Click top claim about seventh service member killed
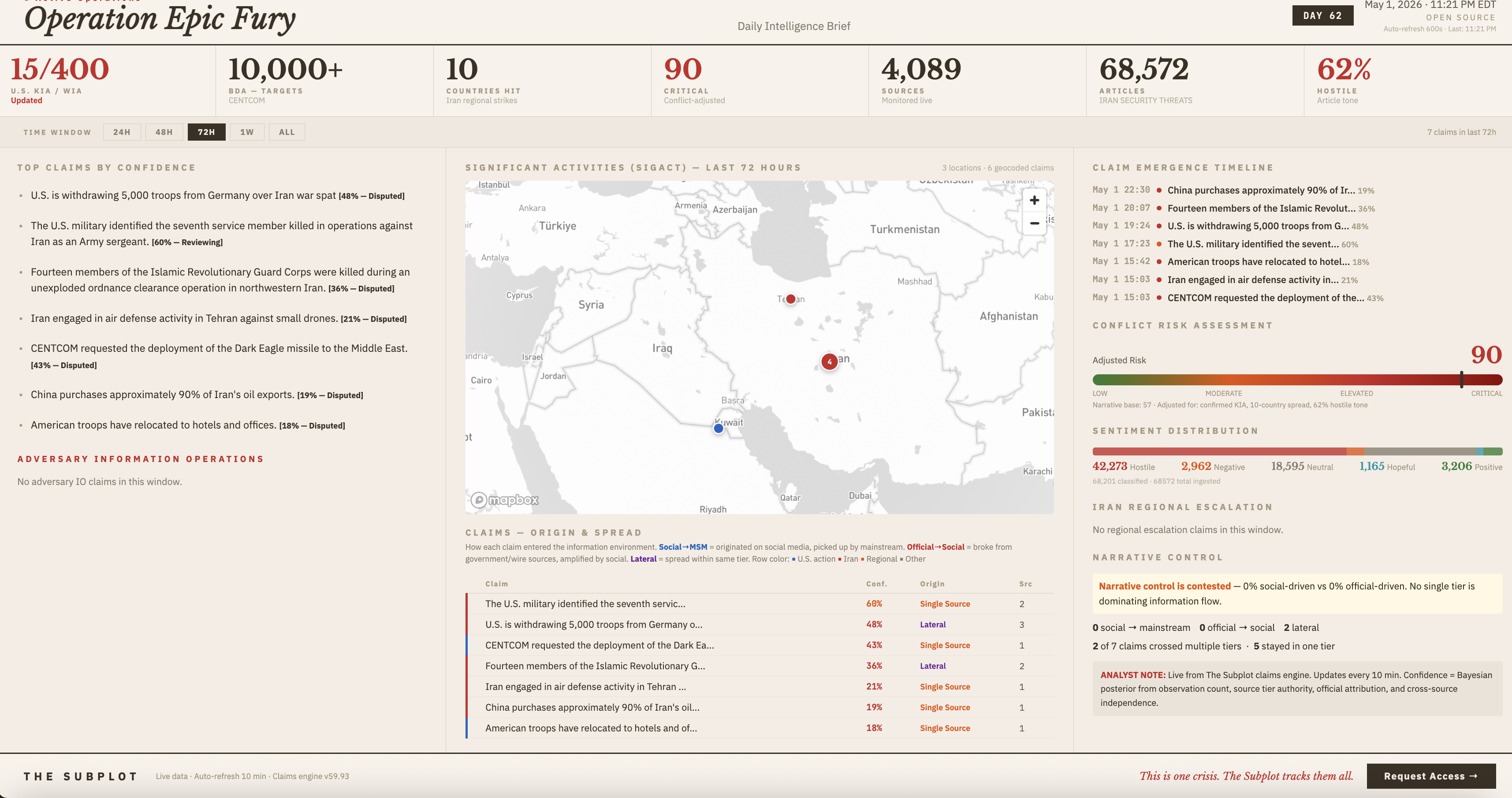 221,234
